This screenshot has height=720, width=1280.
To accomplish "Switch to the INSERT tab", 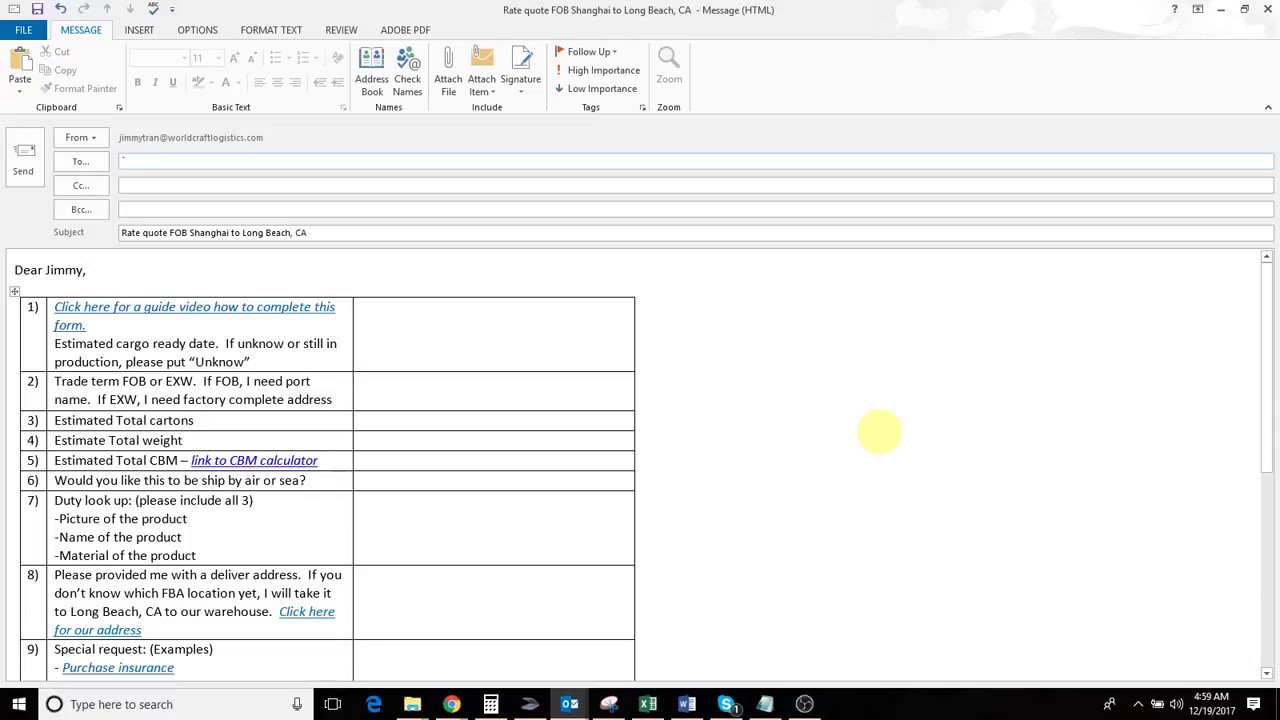I will pyautogui.click(x=139, y=30).
